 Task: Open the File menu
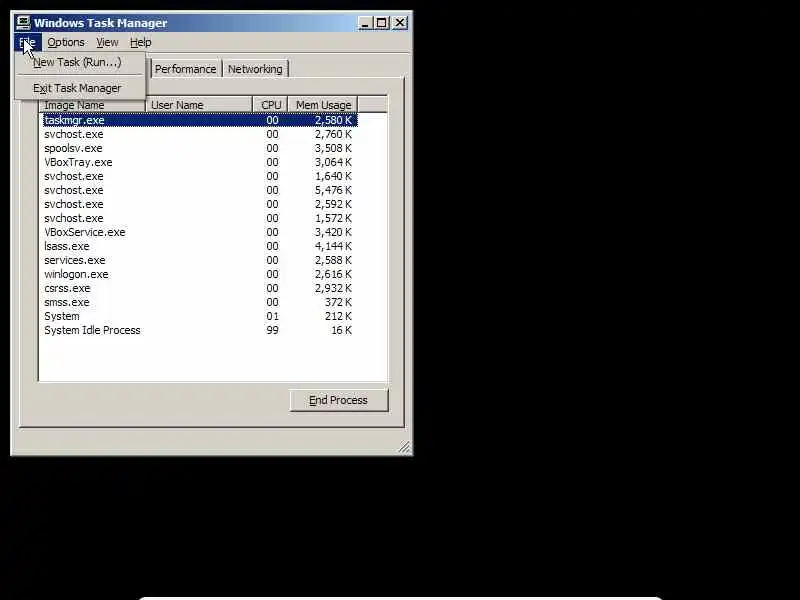coord(28,42)
